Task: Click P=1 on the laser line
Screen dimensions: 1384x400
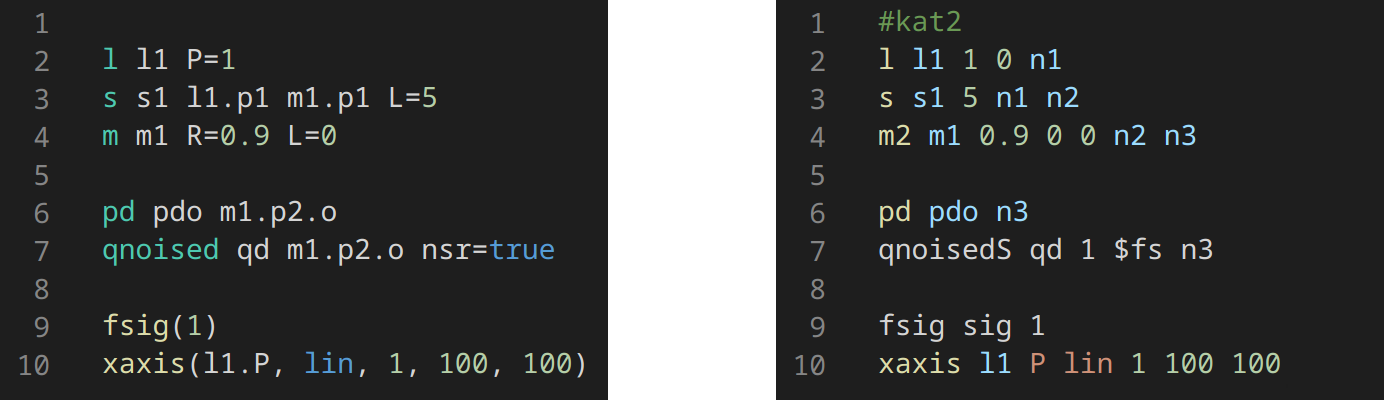Action: [x=210, y=61]
